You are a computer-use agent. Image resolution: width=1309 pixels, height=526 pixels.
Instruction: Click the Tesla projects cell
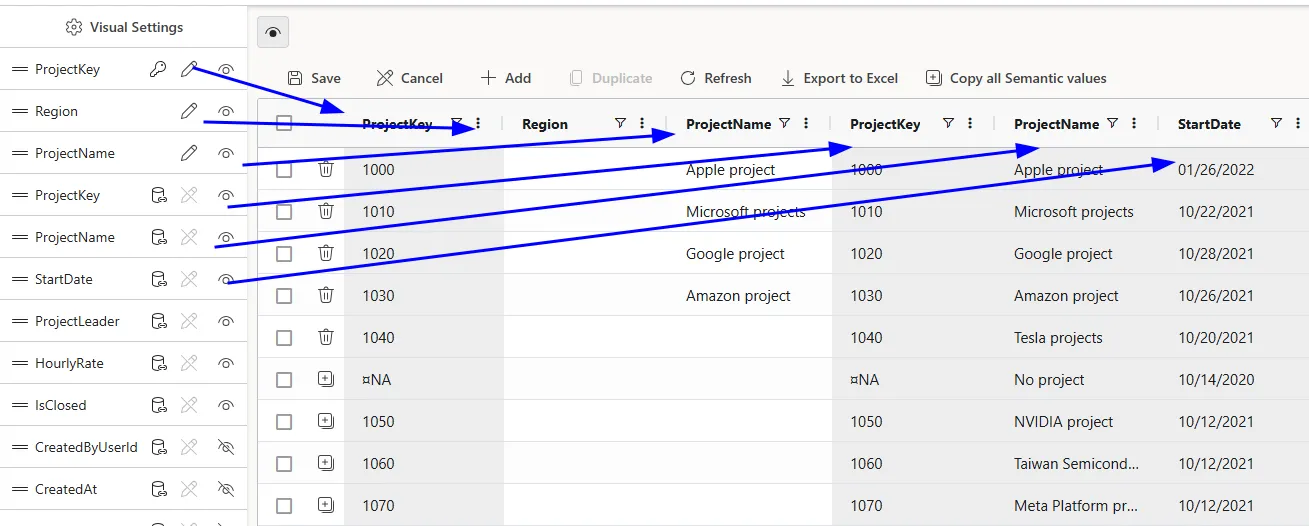1058,338
